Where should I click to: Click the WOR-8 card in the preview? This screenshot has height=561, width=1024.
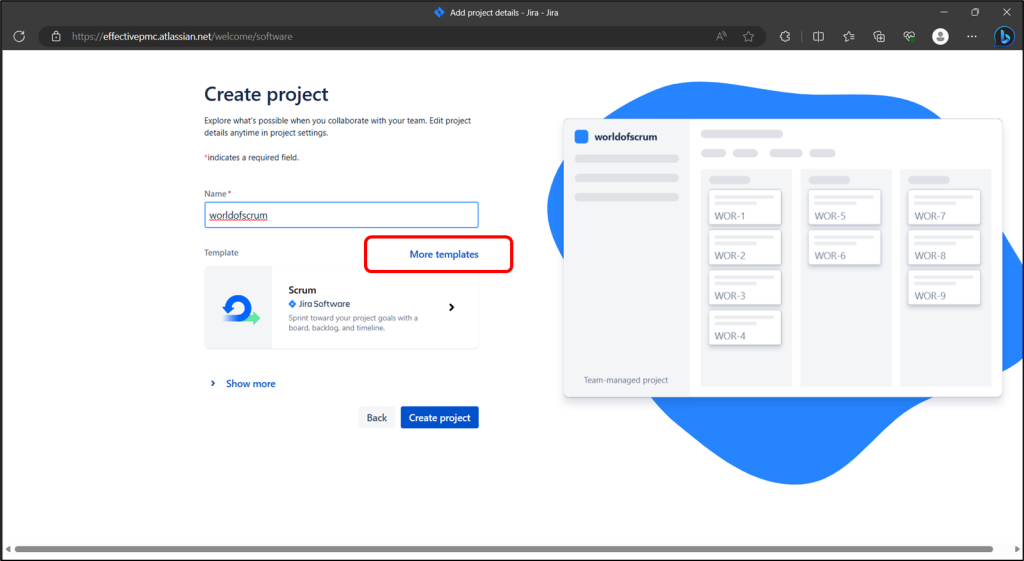(x=944, y=247)
